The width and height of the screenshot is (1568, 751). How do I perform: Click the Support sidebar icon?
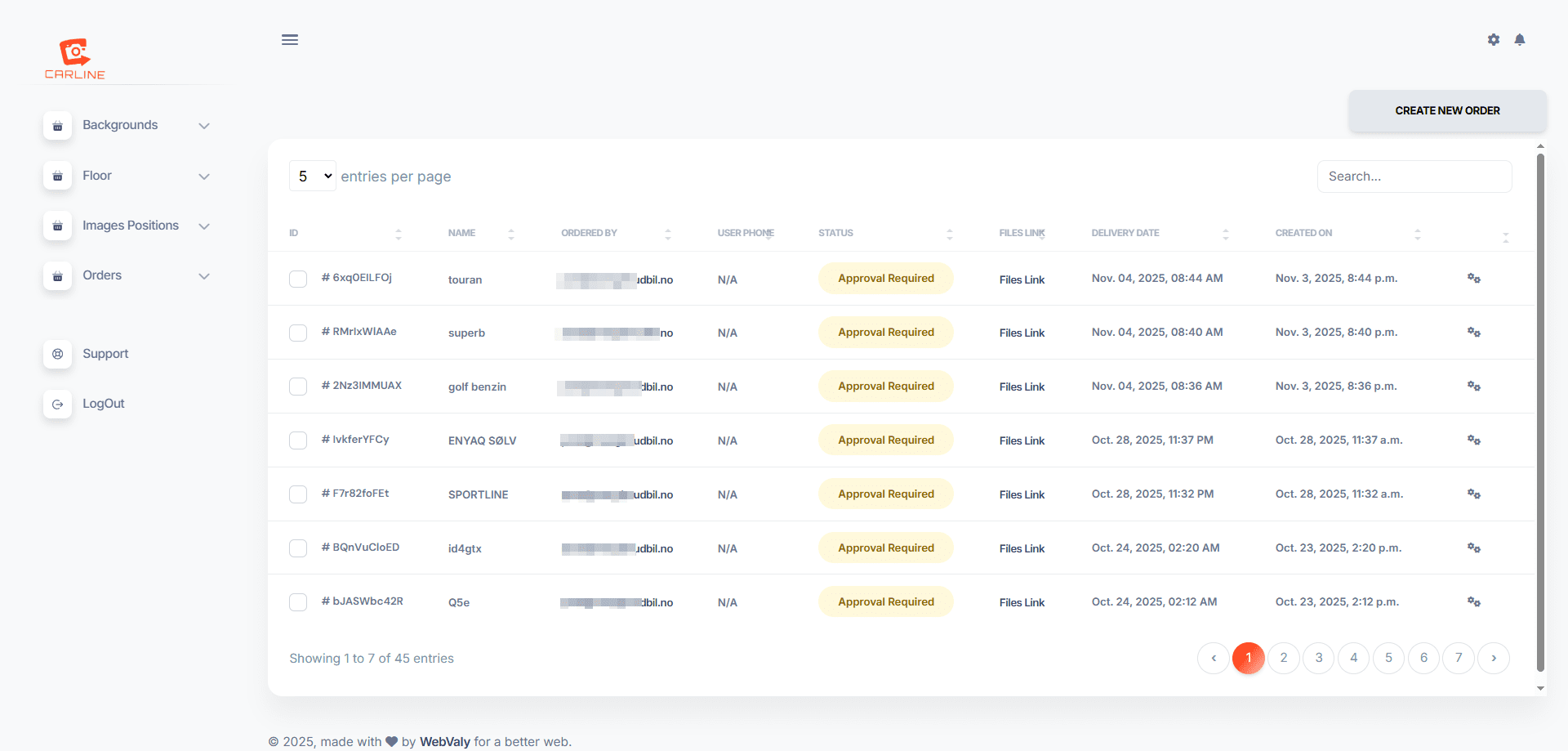58,354
